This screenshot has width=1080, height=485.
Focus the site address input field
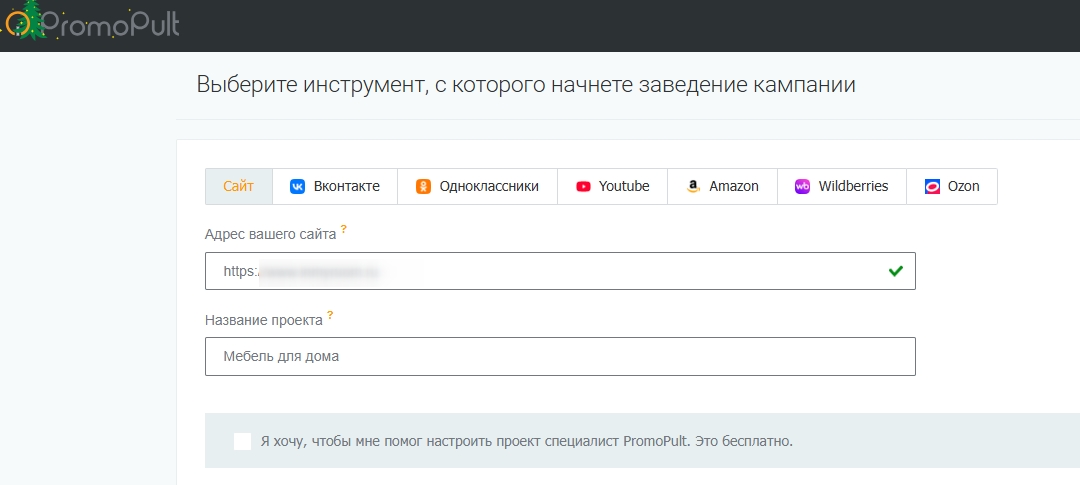[x=560, y=271]
